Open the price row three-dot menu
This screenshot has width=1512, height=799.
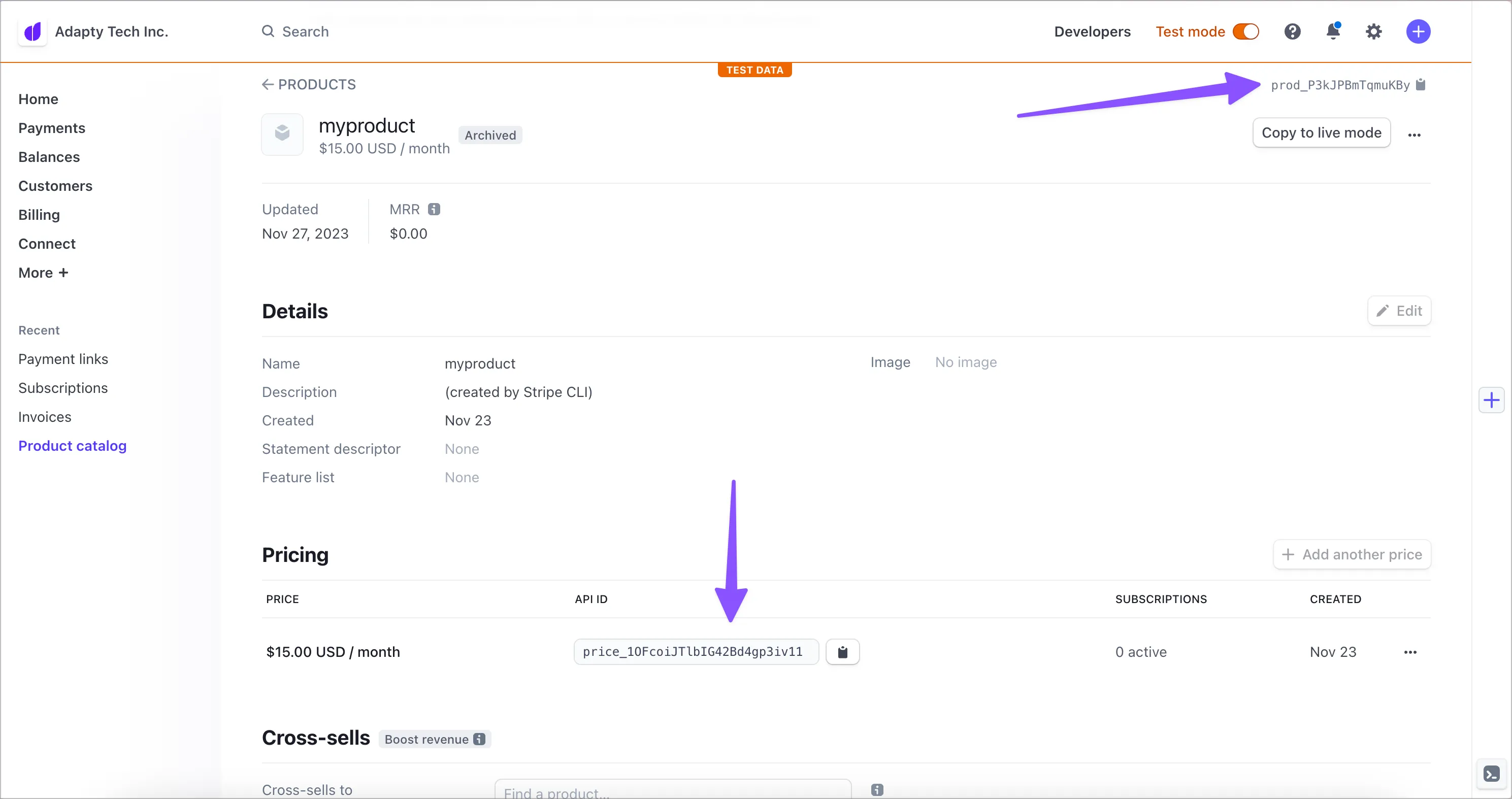(1410, 652)
